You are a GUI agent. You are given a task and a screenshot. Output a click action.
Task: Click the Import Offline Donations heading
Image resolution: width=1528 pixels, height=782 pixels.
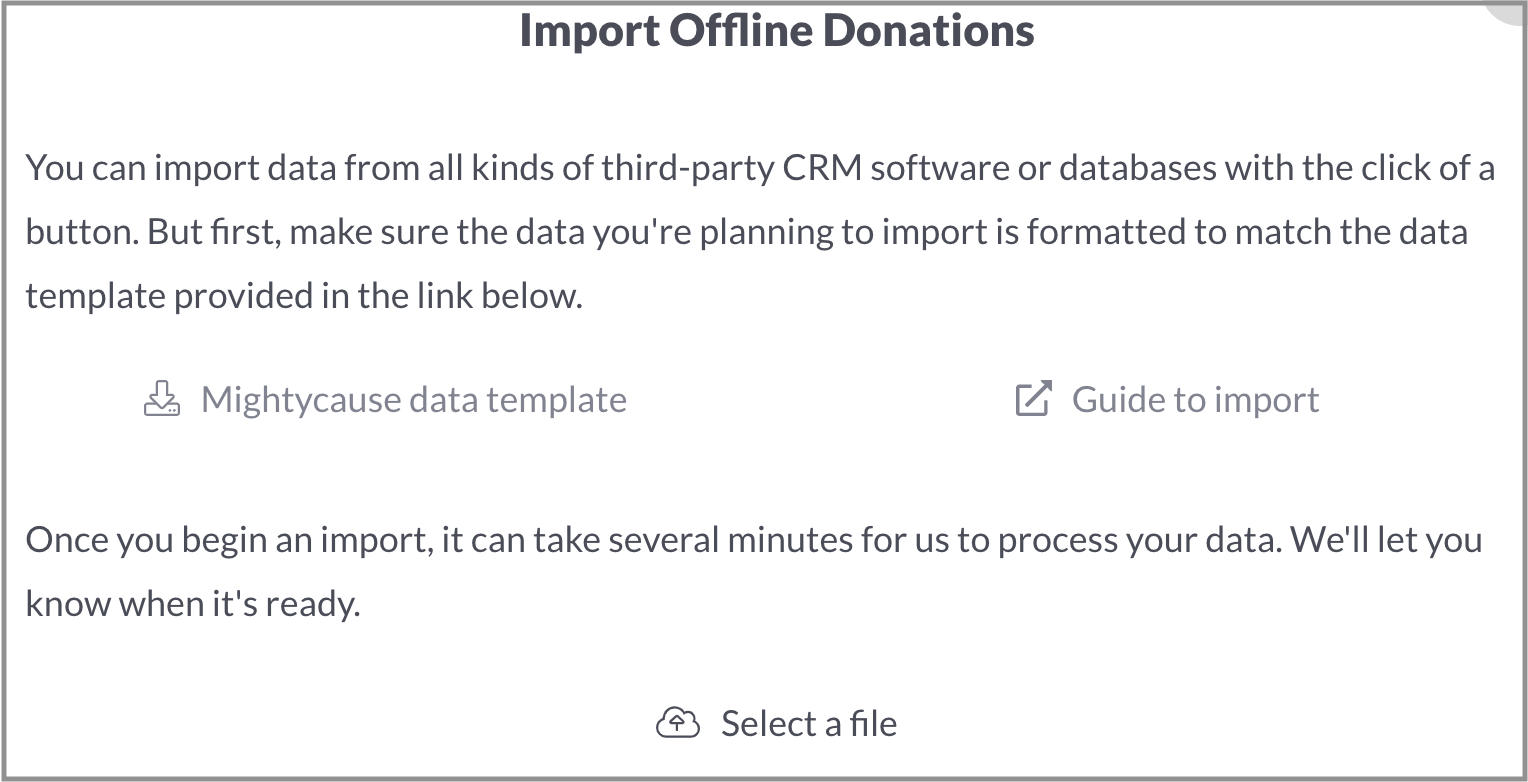click(x=777, y=30)
